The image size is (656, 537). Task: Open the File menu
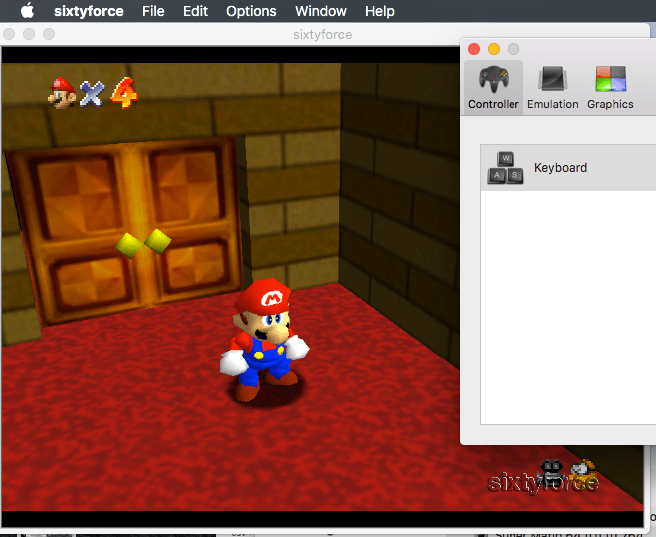coord(153,11)
